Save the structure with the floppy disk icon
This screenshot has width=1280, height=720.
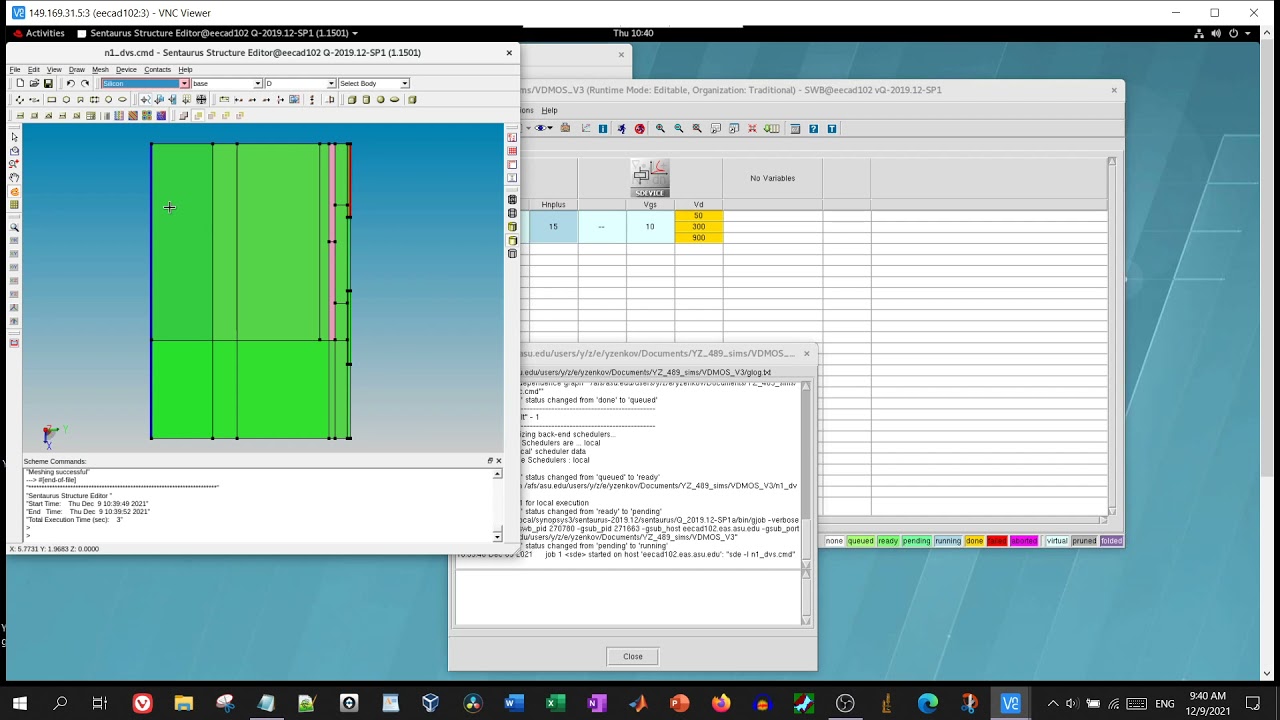[x=48, y=83]
